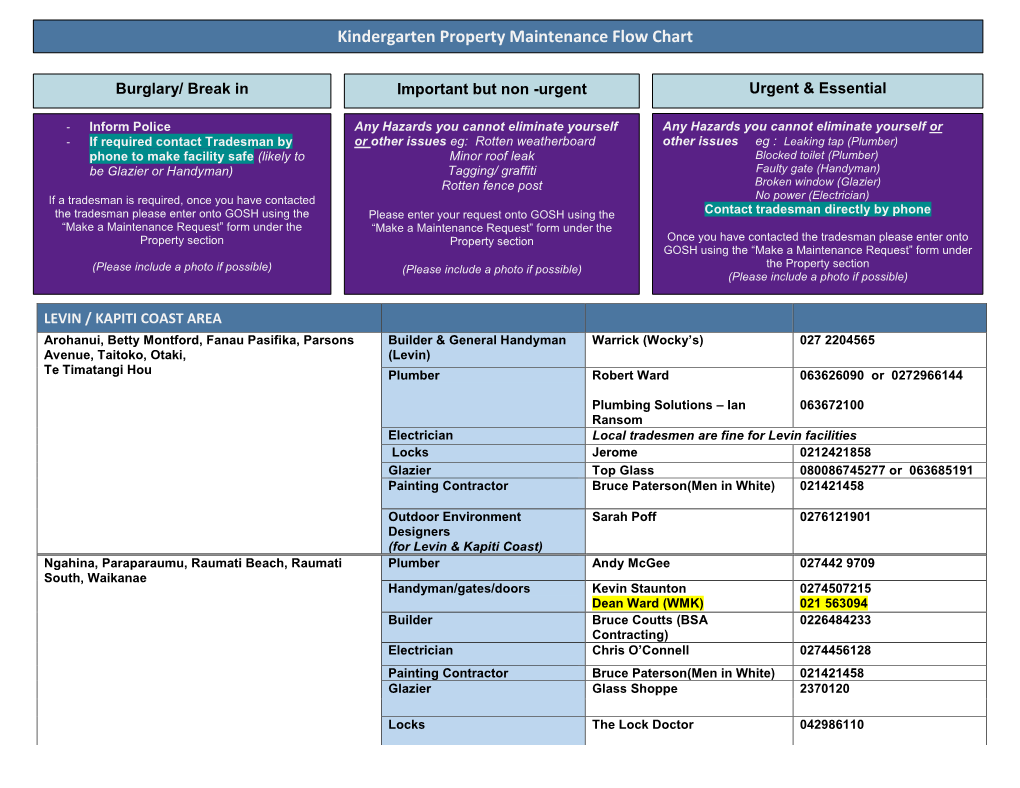Click the 'Inform Police' bullet text
The height and width of the screenshot is (788, 1020).
129,127
